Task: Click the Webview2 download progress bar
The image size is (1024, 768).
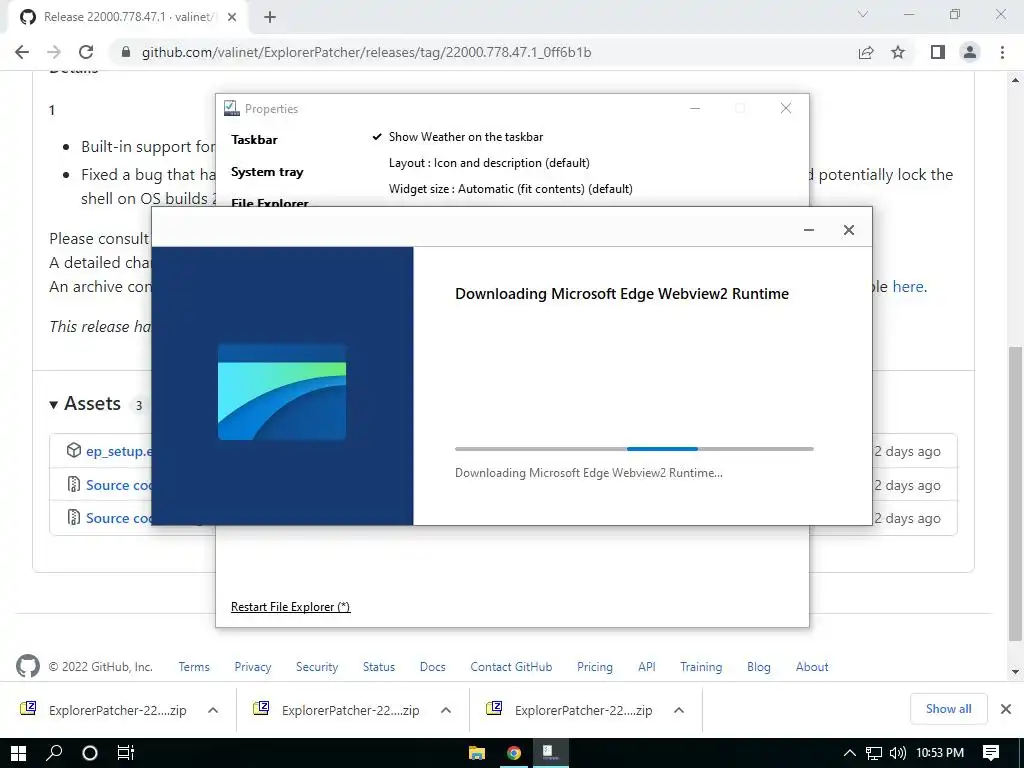Action: pos(634,449)
